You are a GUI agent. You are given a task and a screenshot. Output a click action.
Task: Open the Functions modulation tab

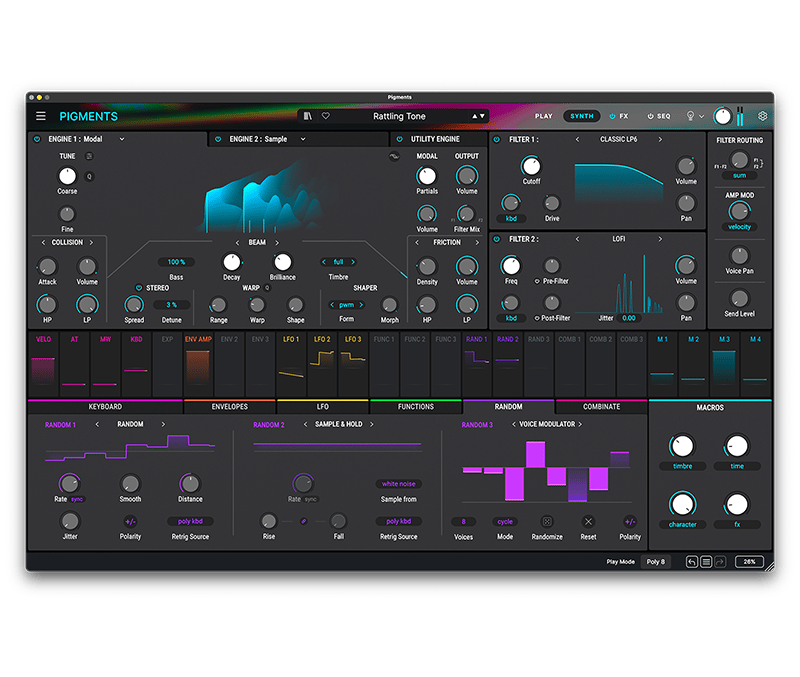[416, 407]
